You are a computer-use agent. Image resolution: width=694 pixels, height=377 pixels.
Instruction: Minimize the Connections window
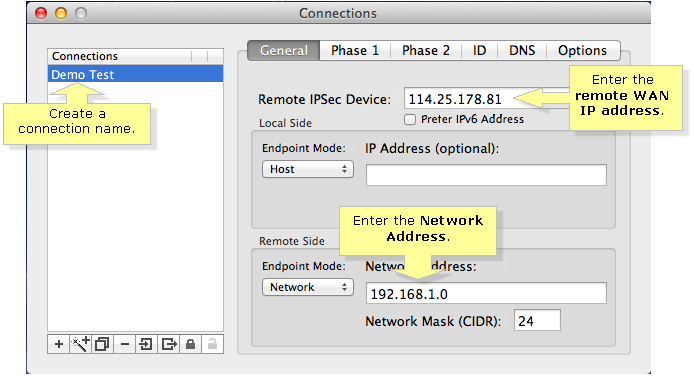click(61, 13)
